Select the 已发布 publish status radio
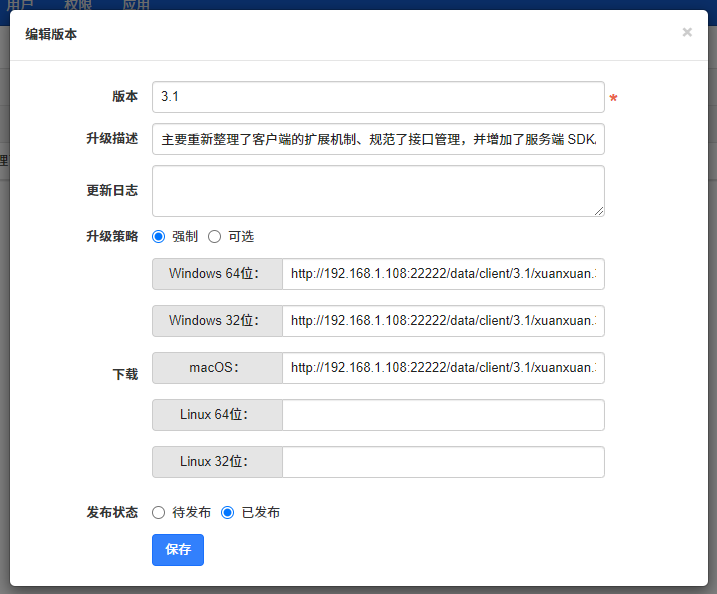The height and width of the screenshot is (594, 717). pyautogui.click(x=227, y=512)
